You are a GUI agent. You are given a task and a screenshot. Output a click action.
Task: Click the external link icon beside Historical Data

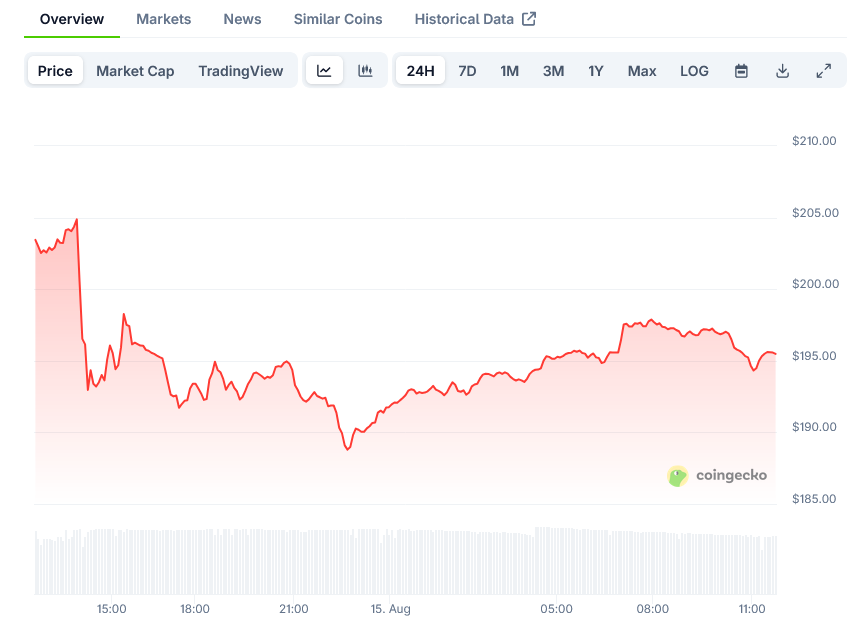tap(529, 19)
